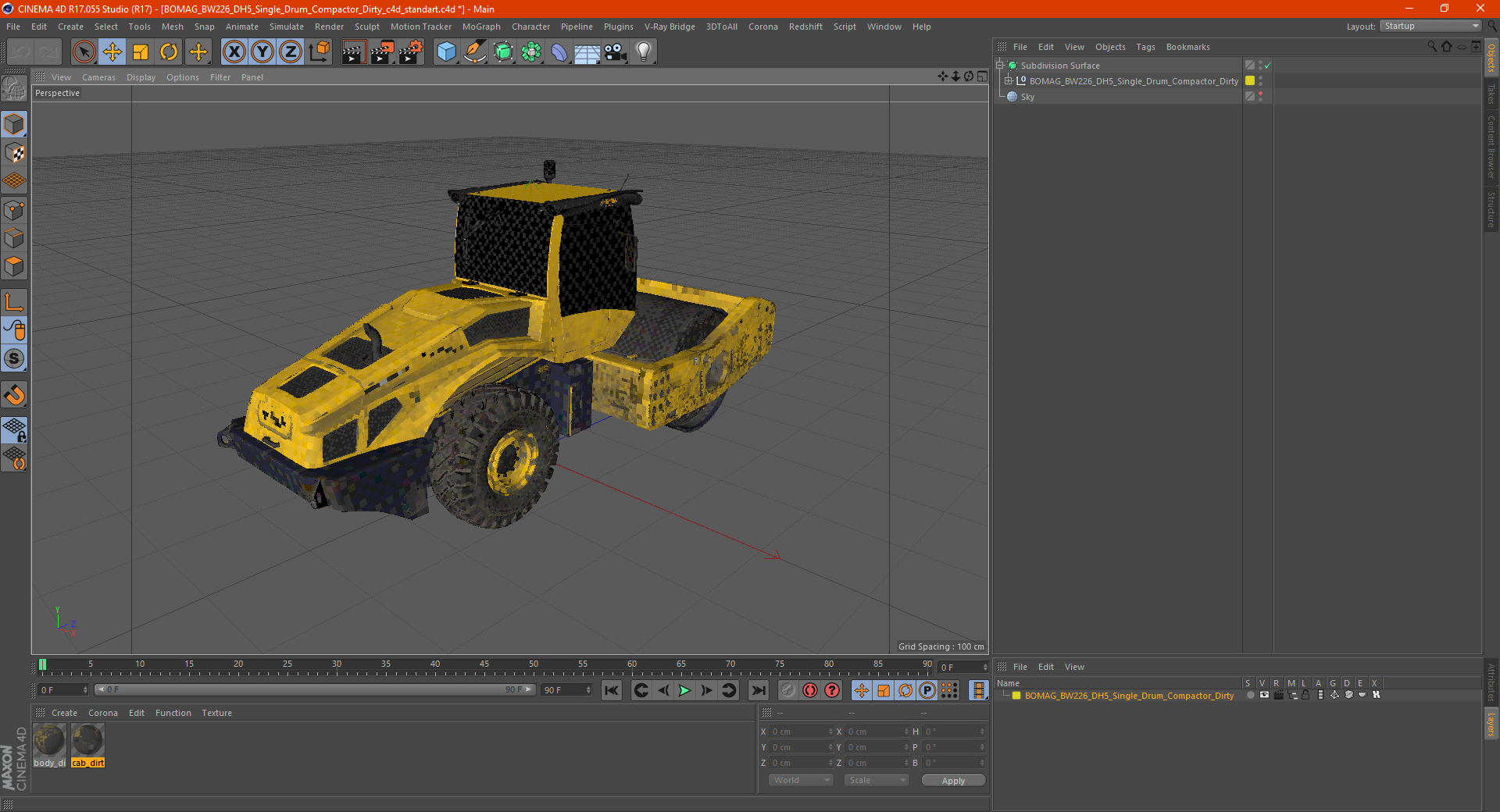Screen dimensions: 1500x812
Task: Switch to Edges mode
Action: click(x=14, y=238)
